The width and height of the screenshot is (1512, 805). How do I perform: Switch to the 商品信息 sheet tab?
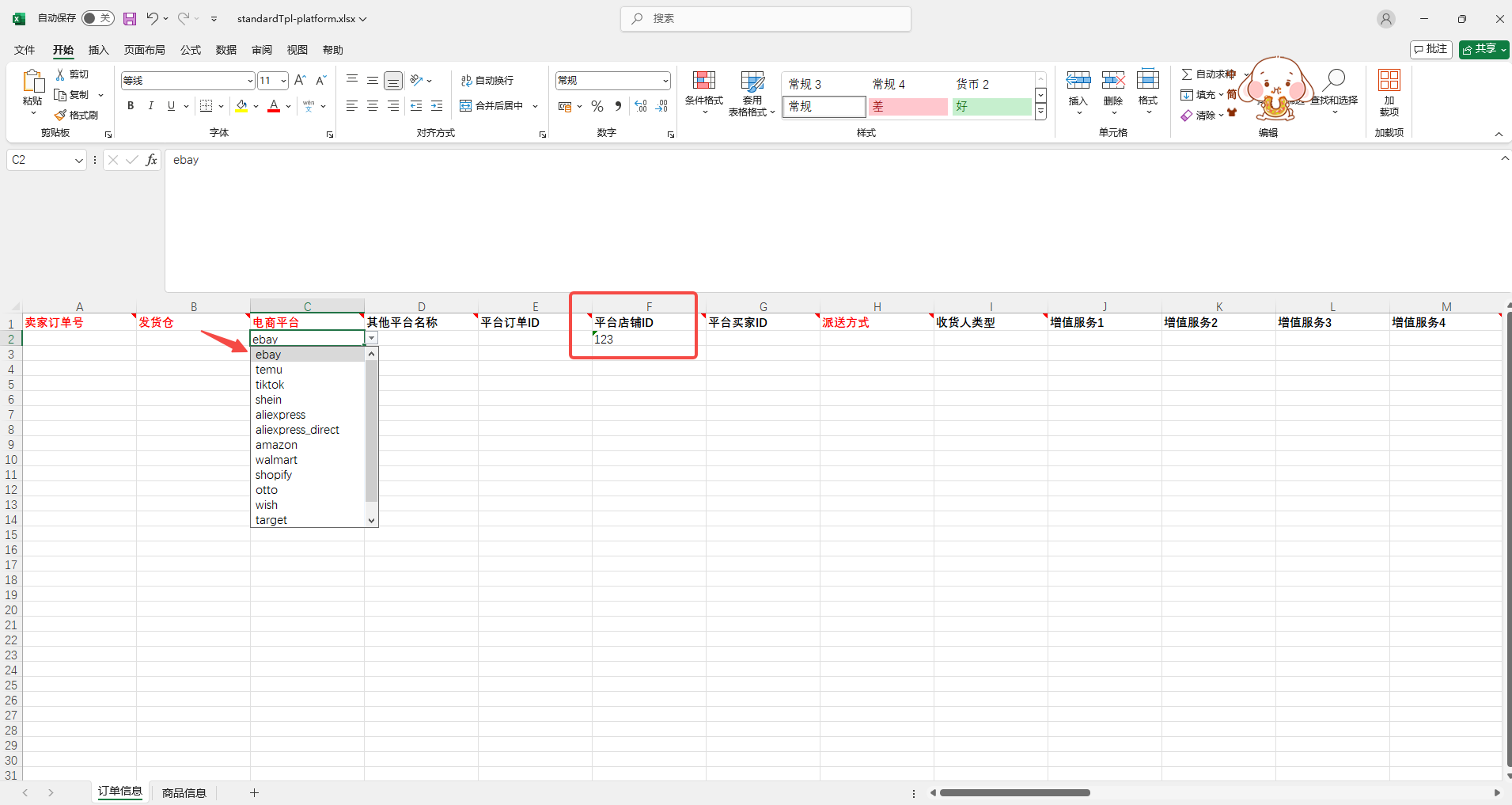coord(184,792)
